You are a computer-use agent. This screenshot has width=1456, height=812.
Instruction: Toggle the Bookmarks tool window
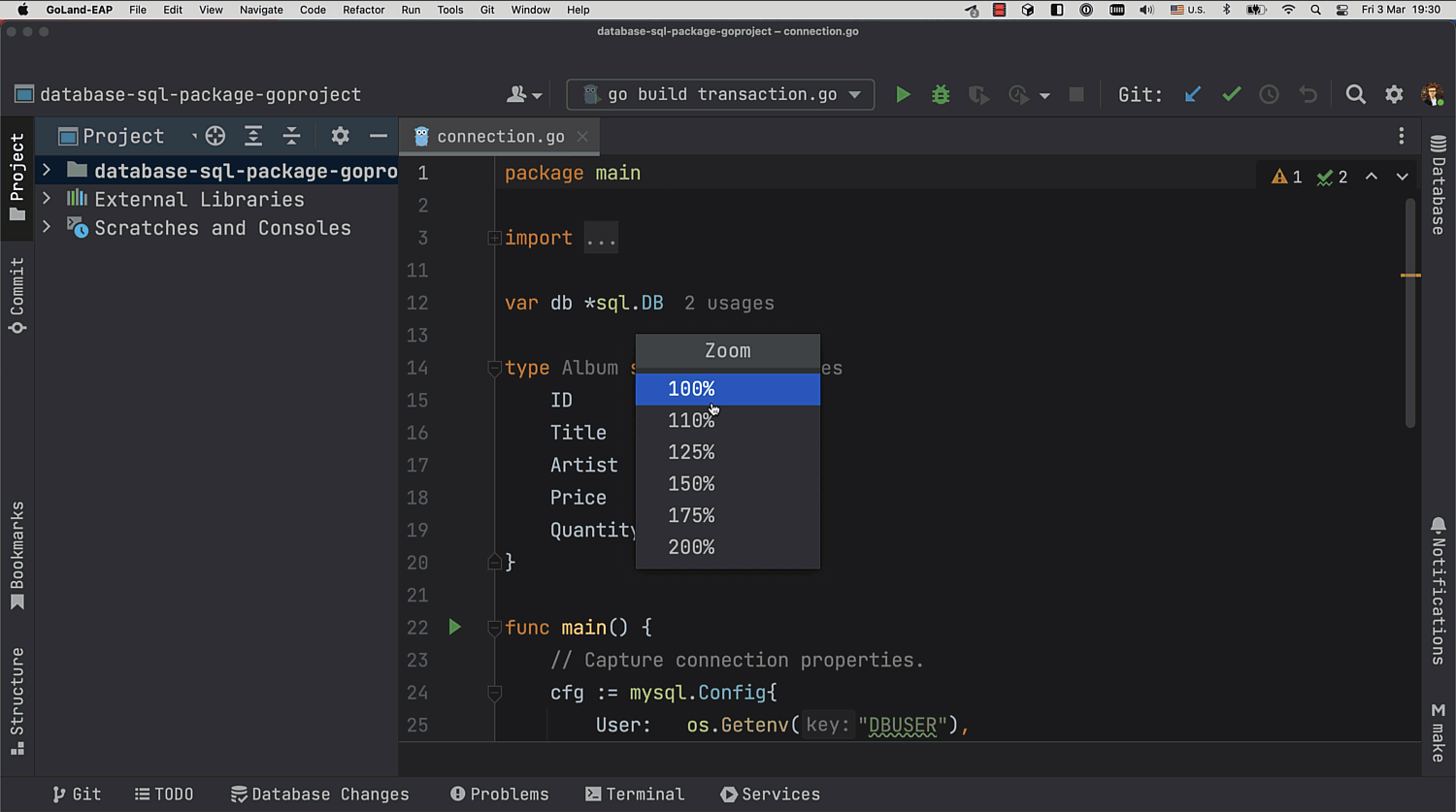pyautogui.click(x=17, y=555)
